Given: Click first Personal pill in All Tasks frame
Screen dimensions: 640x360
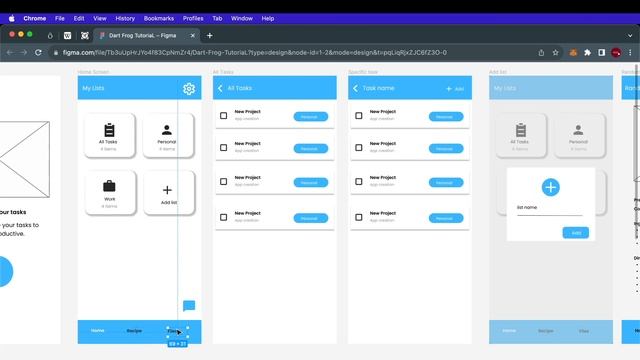Looking at the screenshot, I should pos(311,117).
